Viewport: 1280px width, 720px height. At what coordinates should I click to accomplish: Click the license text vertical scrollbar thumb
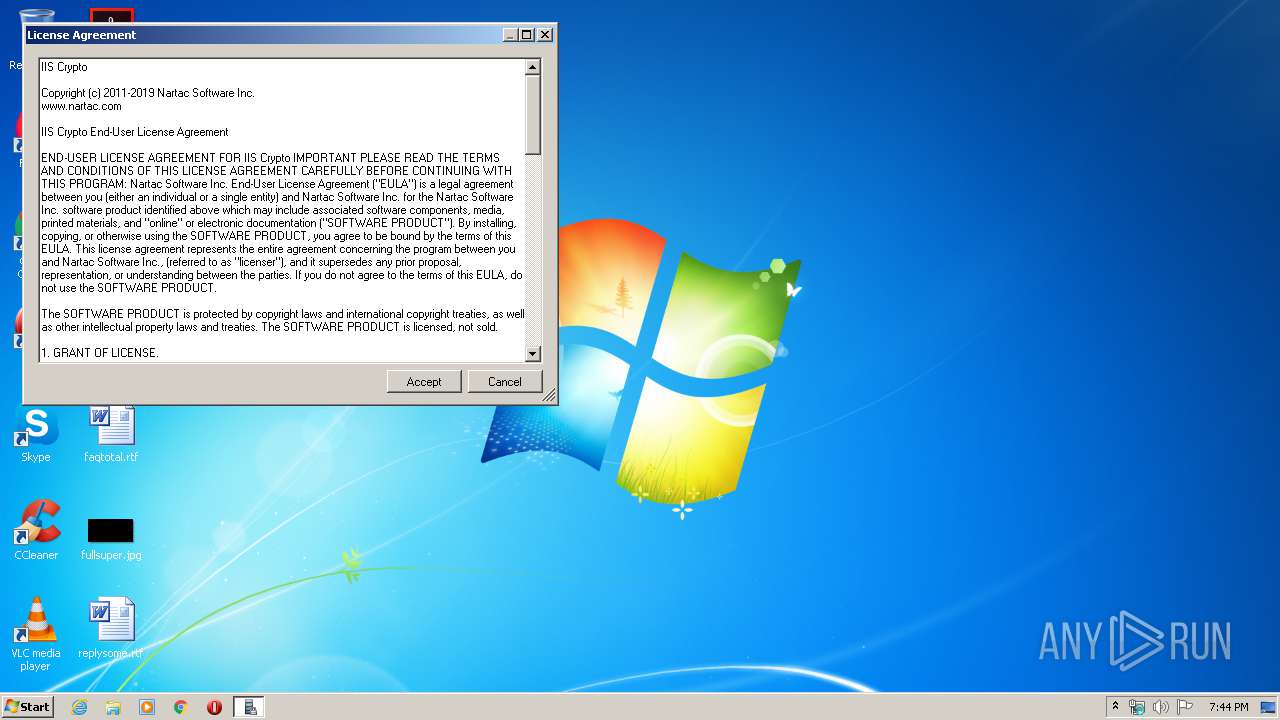point(532,115)
